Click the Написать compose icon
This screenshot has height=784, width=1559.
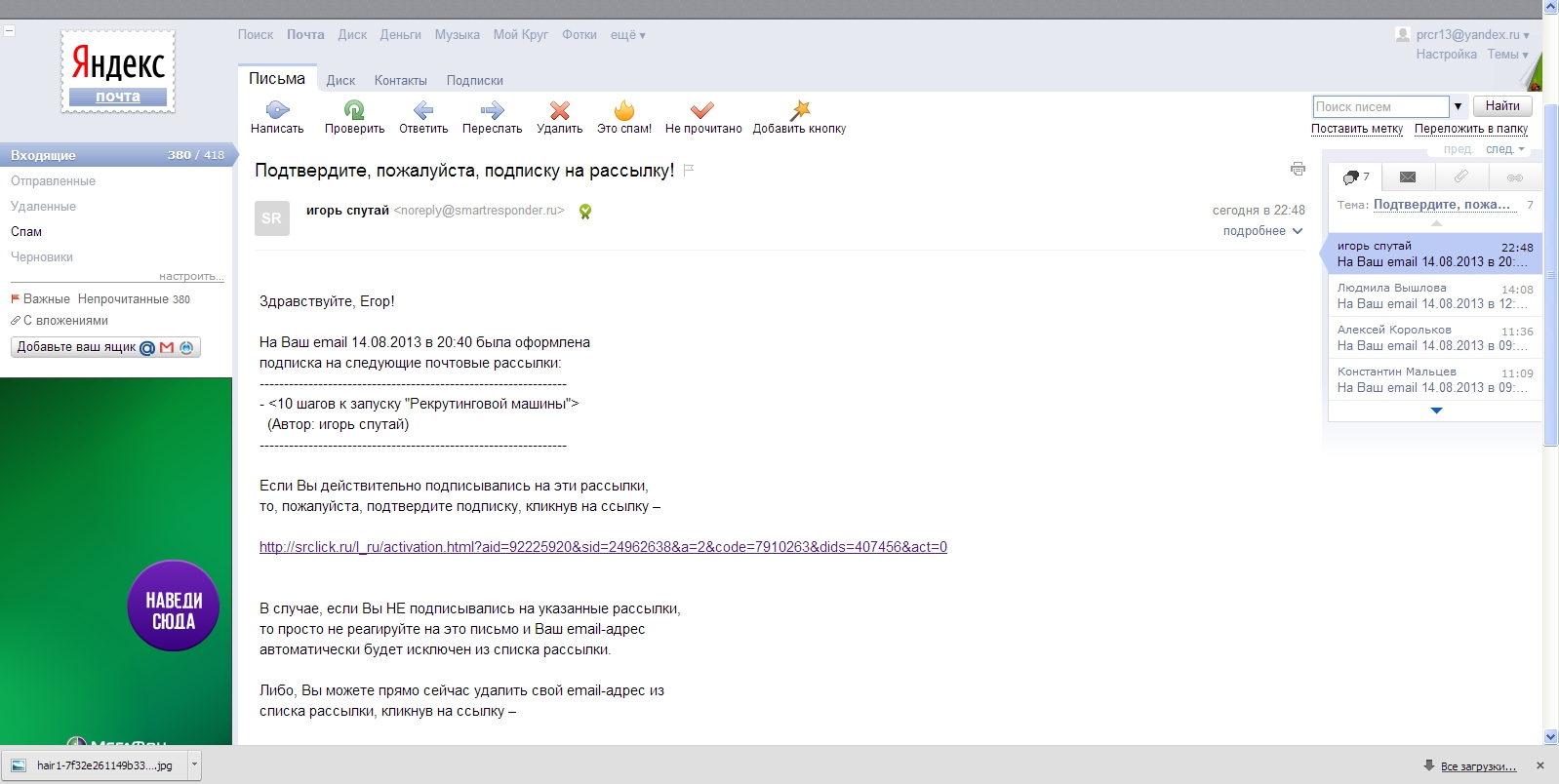277,110
